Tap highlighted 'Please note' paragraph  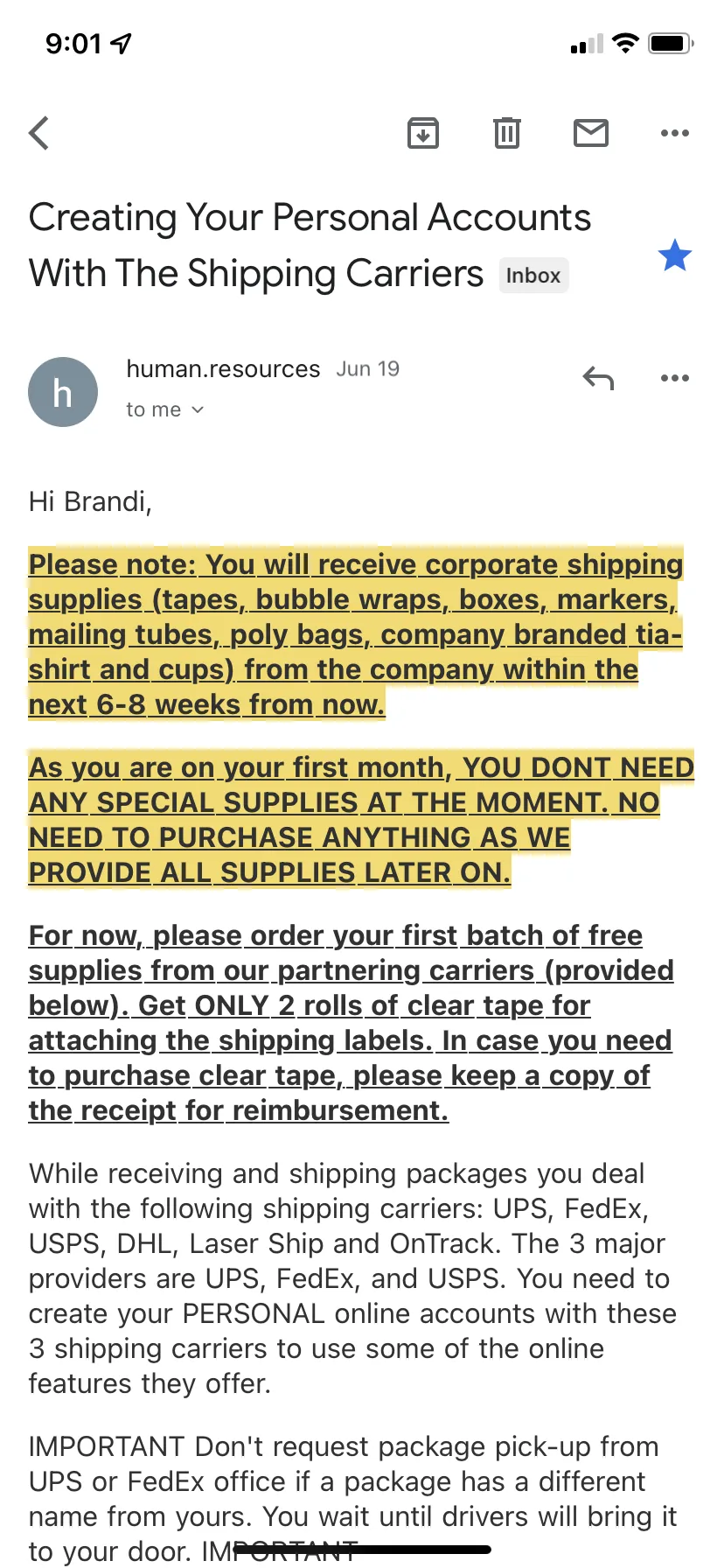356,634
